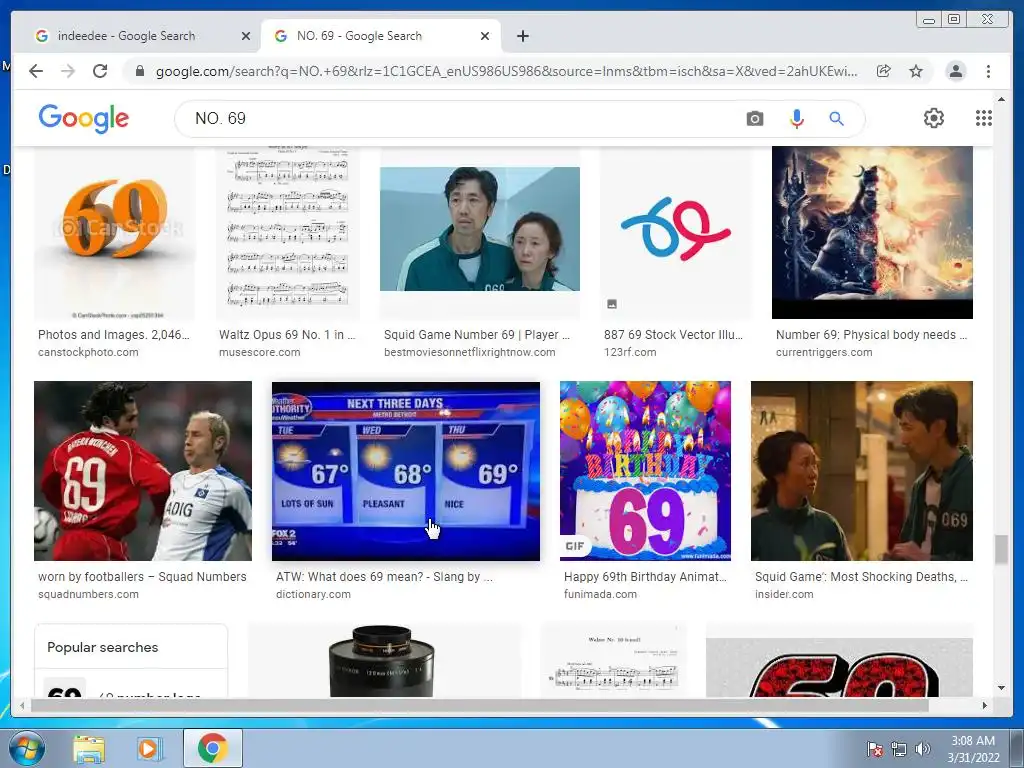The width and height of the screenshot is (1024, 768).
Task: Click the forward navigation arrow
Action: (68, 71)
